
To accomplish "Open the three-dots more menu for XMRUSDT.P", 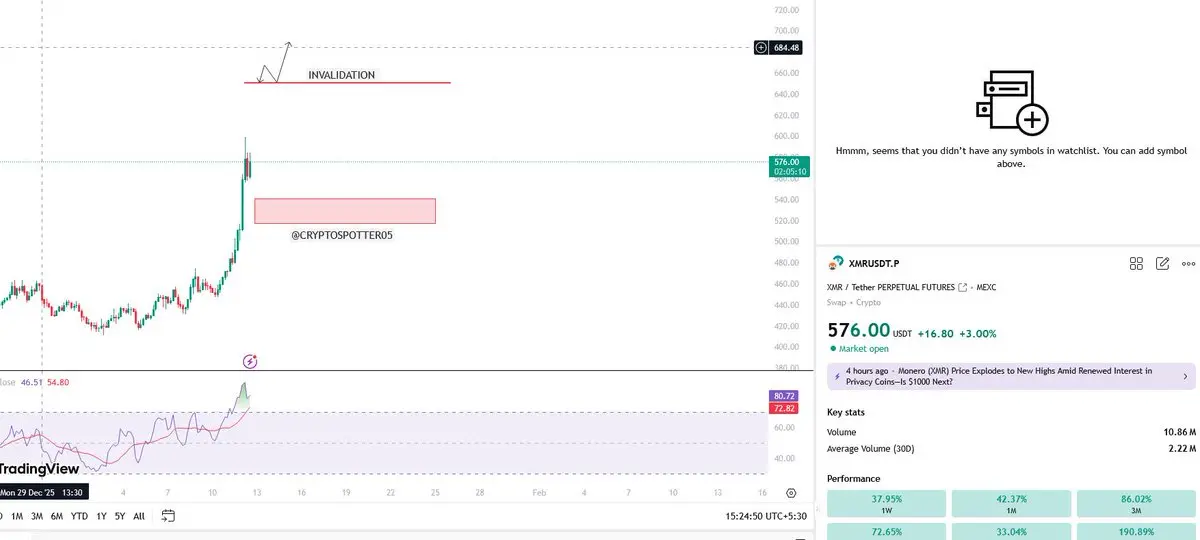I will (x=1188, y=264).
